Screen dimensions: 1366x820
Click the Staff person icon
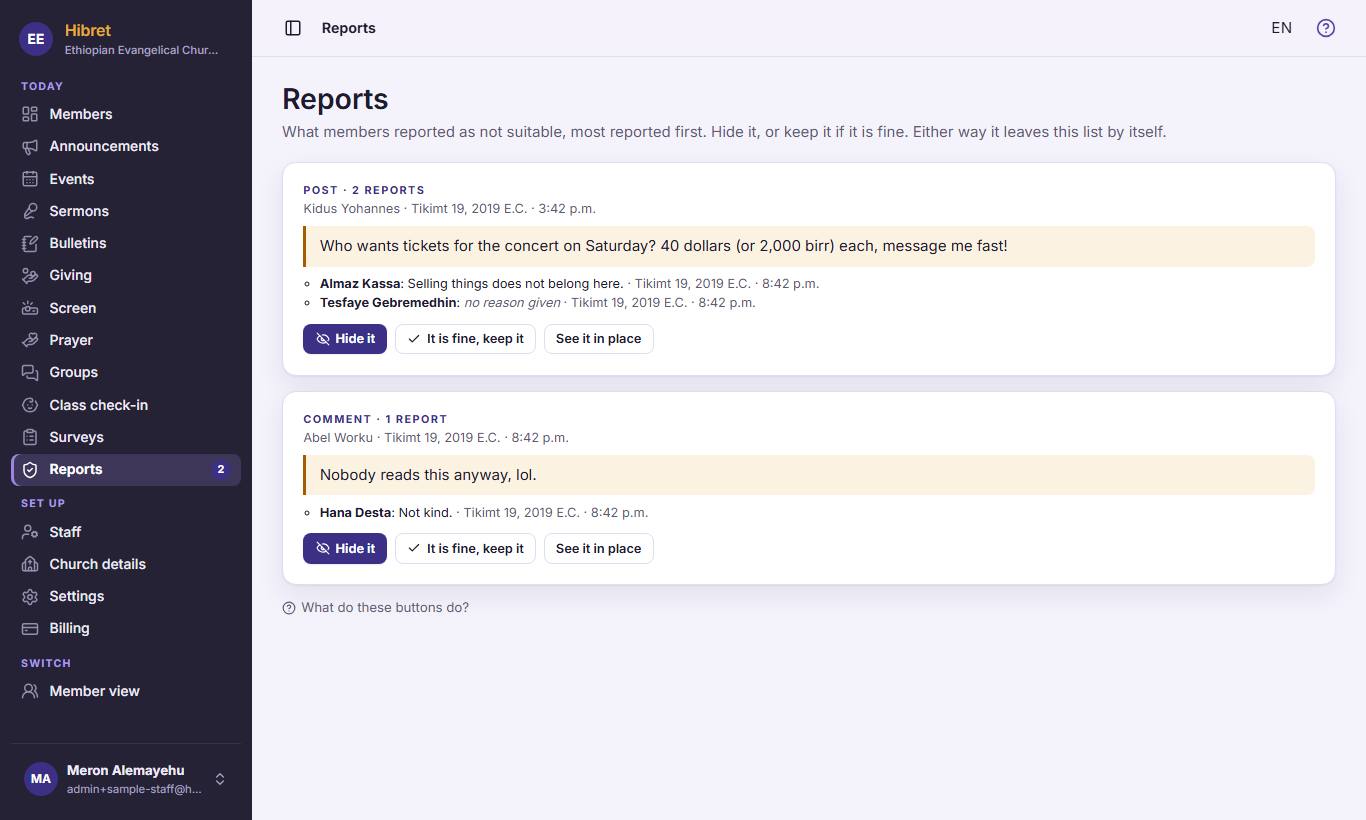30,532
